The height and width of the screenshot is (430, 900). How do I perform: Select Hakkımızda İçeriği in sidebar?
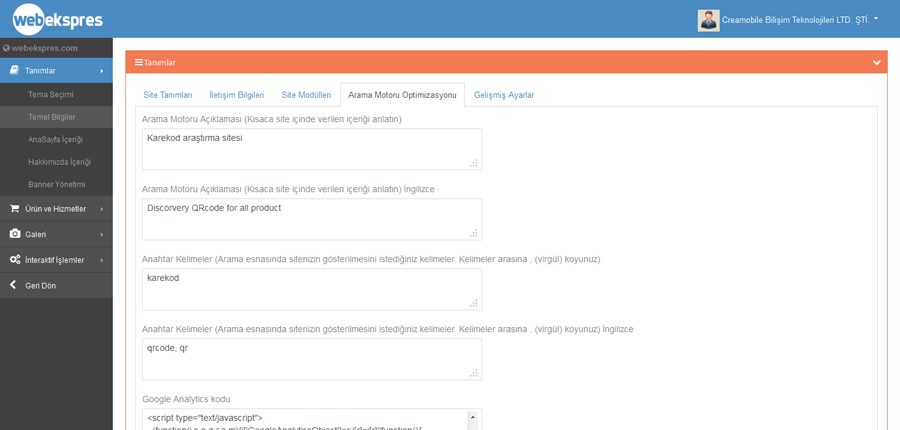[59, 162]
